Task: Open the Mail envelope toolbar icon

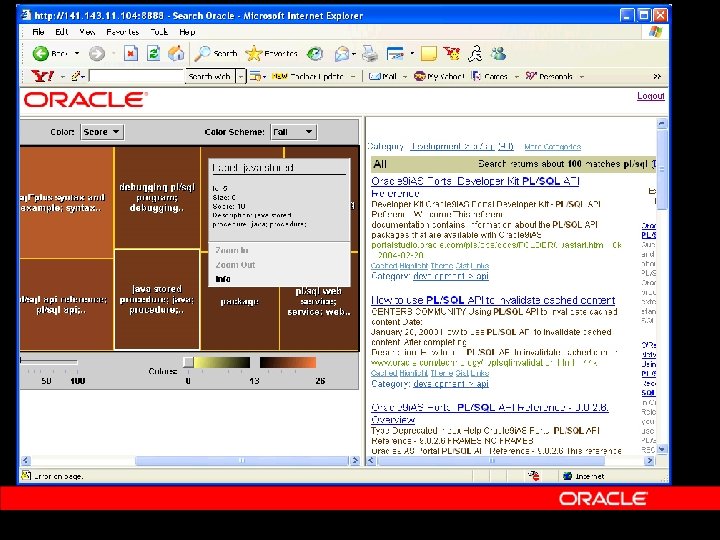Action: tap(342, 54)
